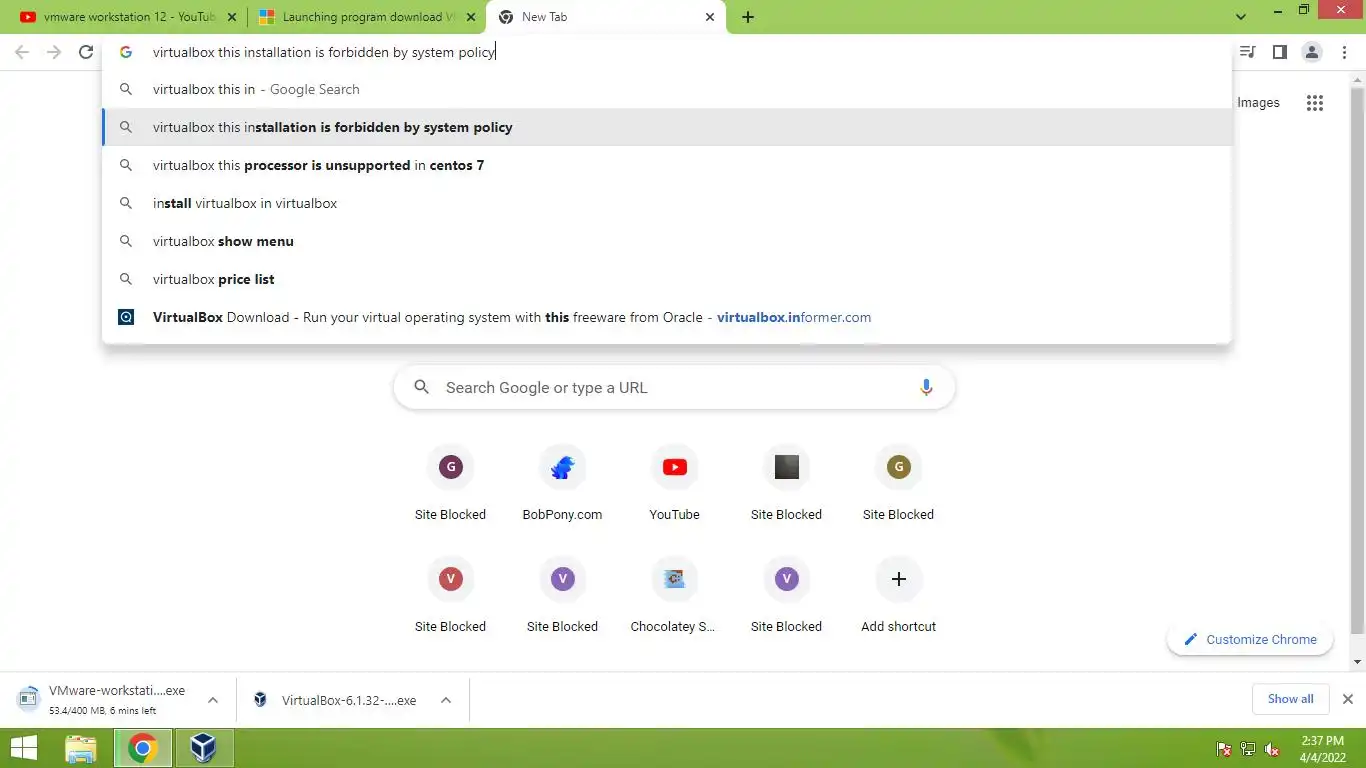
Task: Click the Chrome taskbar icon
Action: click(143, 748)
